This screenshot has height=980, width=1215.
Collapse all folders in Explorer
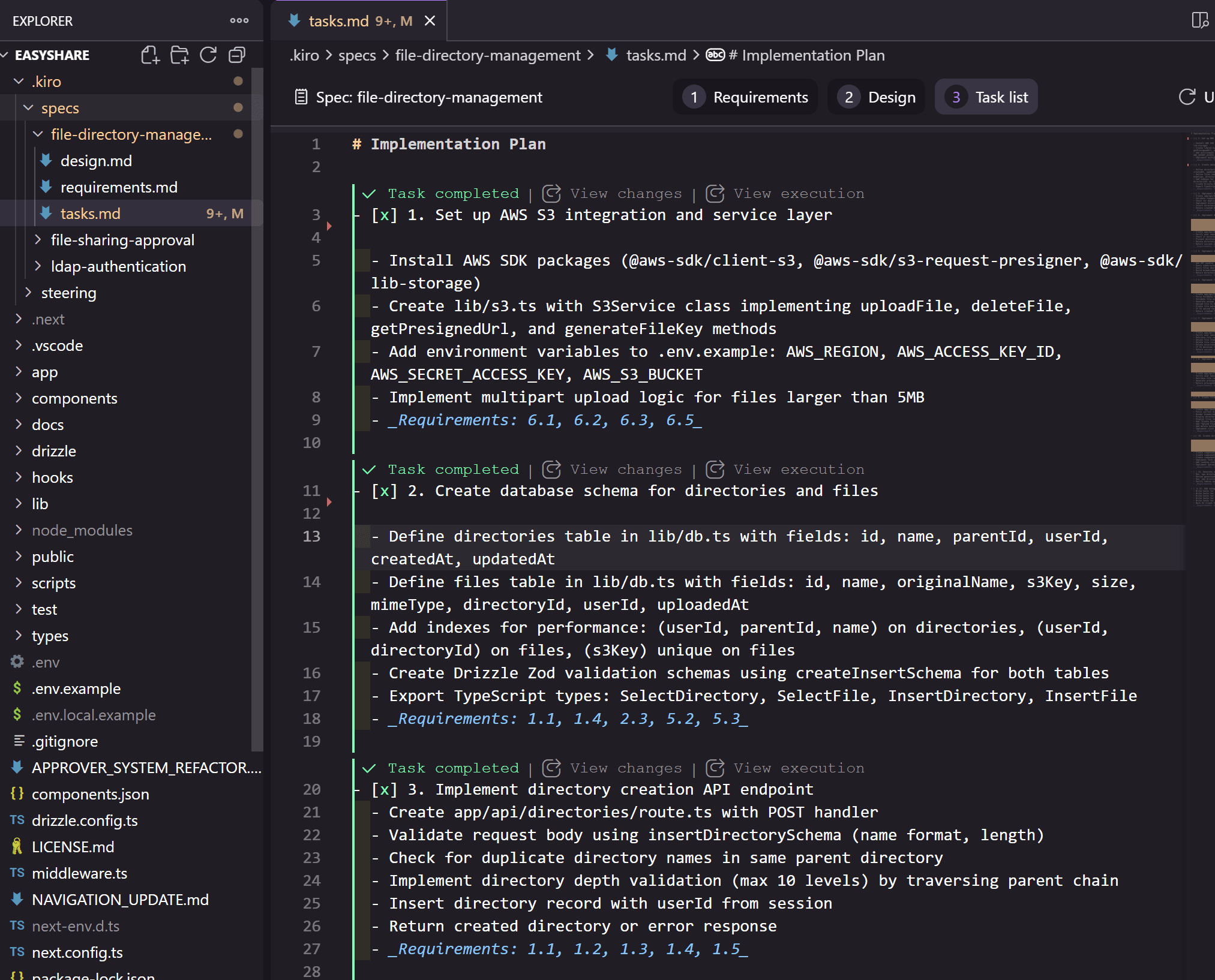237,55
